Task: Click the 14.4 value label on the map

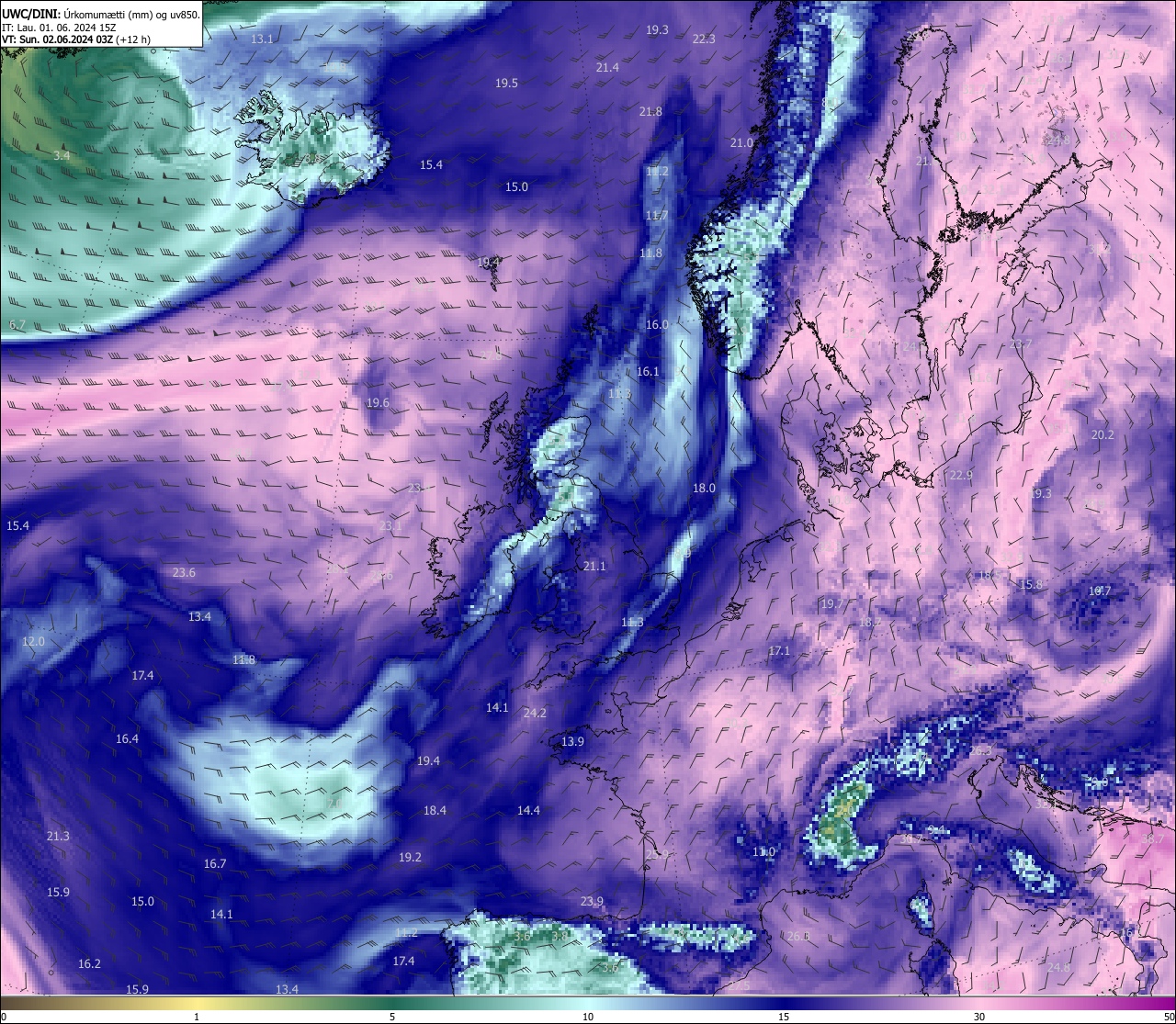Action: (528, 810)
